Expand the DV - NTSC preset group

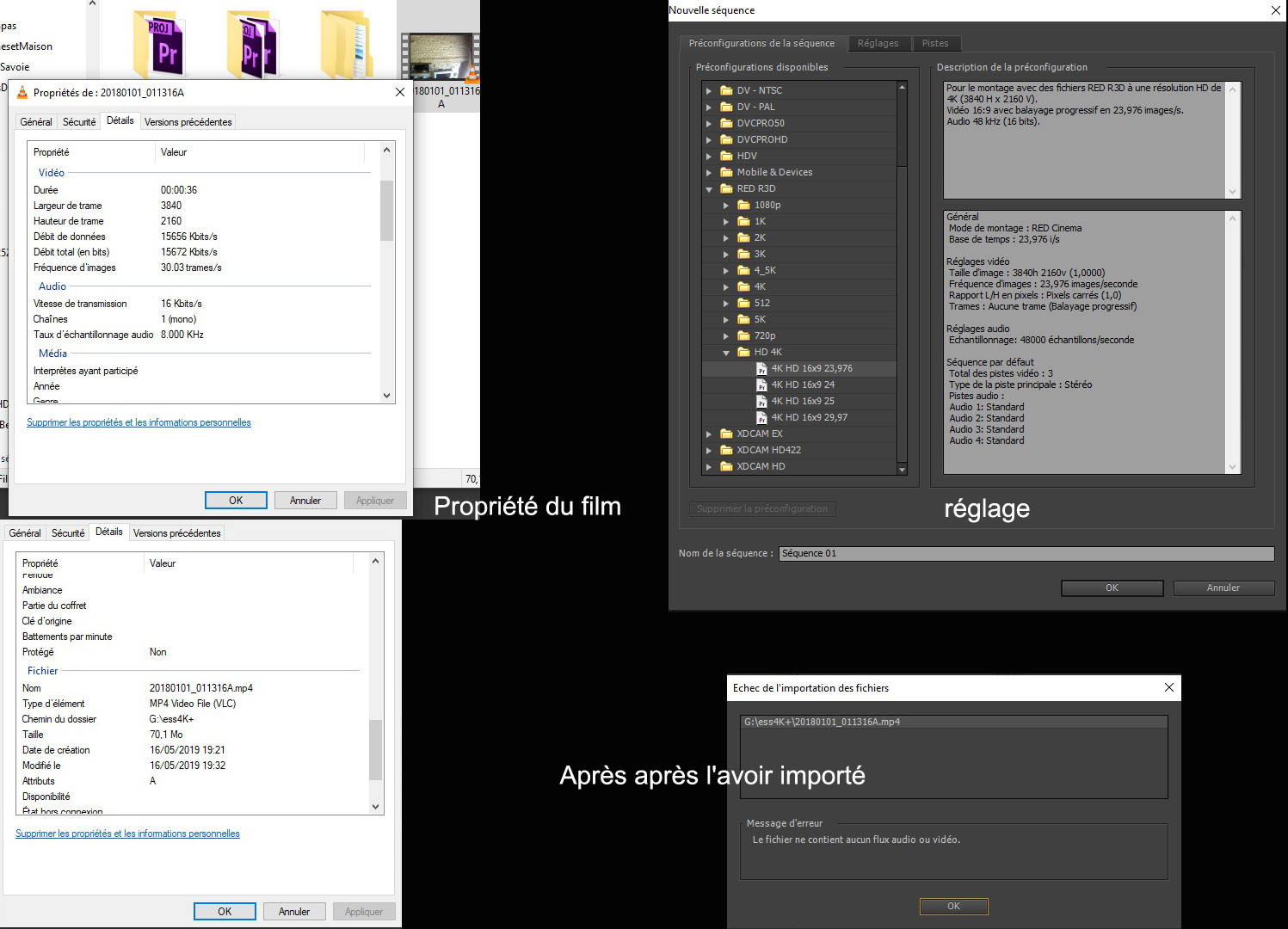coord(709,90)
